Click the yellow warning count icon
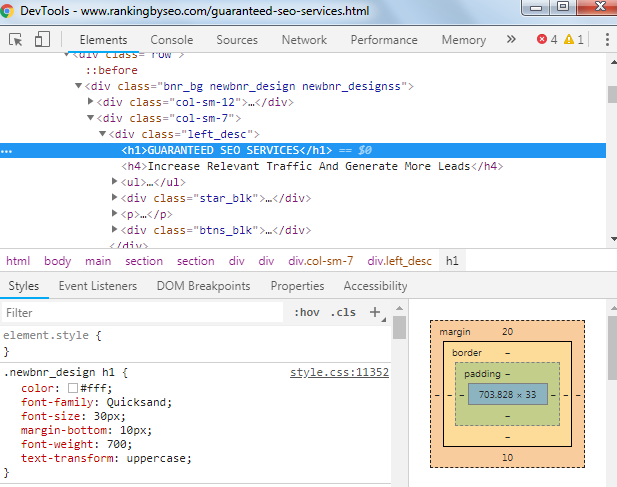The image size is (617, 487). click(569, 39)
